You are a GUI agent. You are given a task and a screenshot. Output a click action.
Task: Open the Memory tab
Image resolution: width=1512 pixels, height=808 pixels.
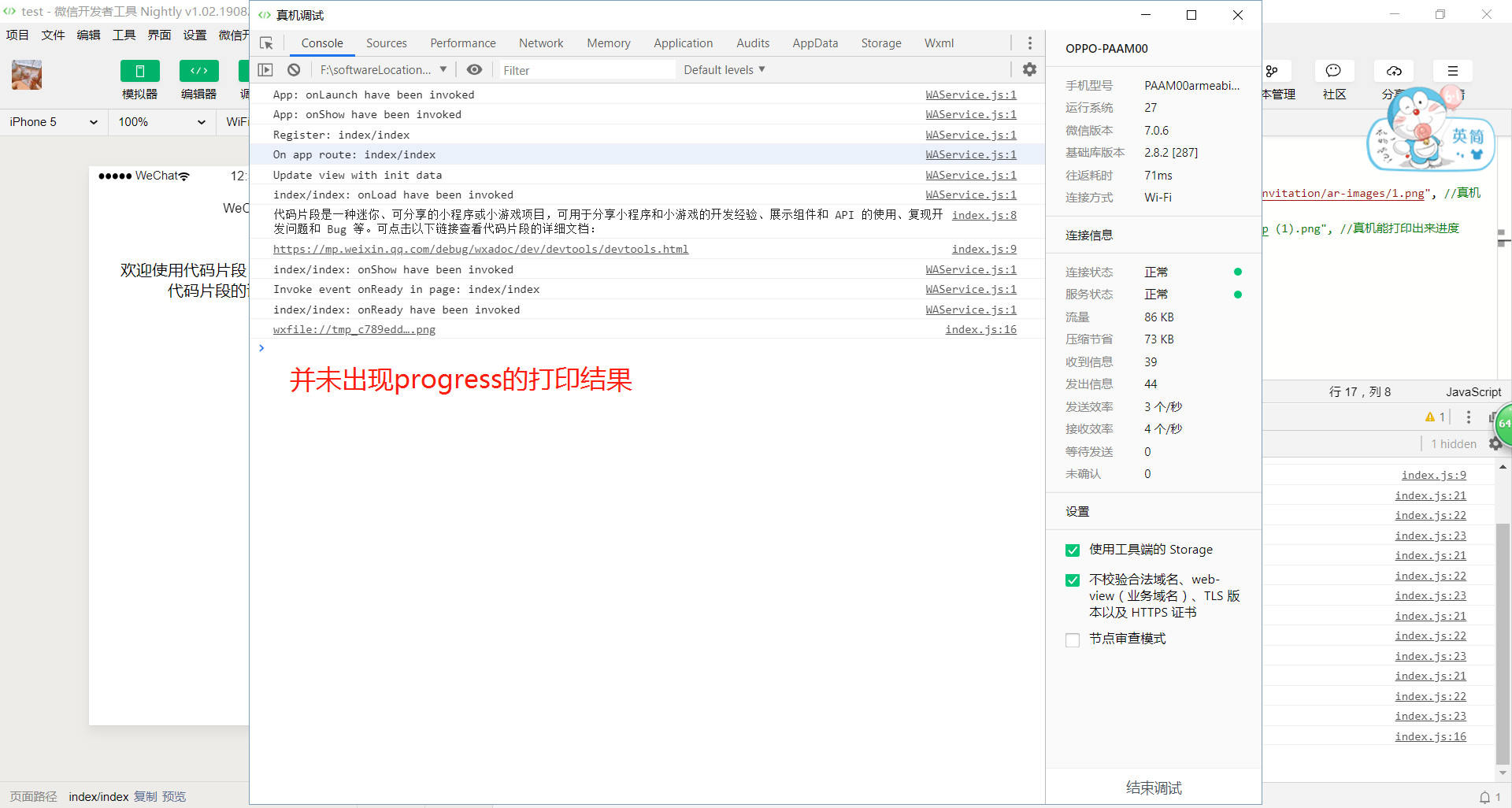[x=609, y=43]
